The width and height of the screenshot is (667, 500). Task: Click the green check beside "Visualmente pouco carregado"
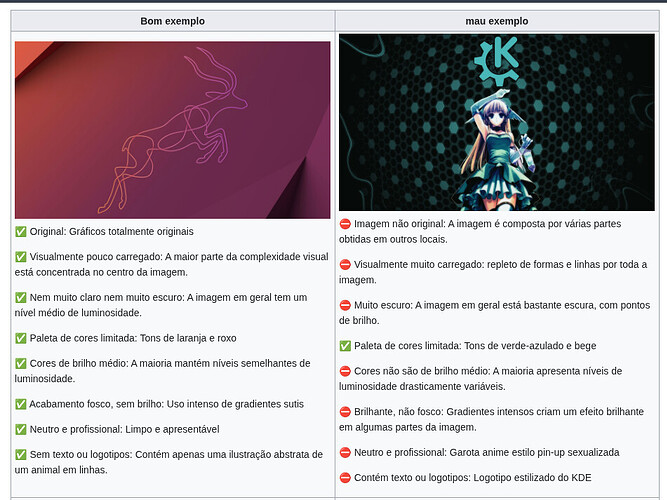point(20,257)
